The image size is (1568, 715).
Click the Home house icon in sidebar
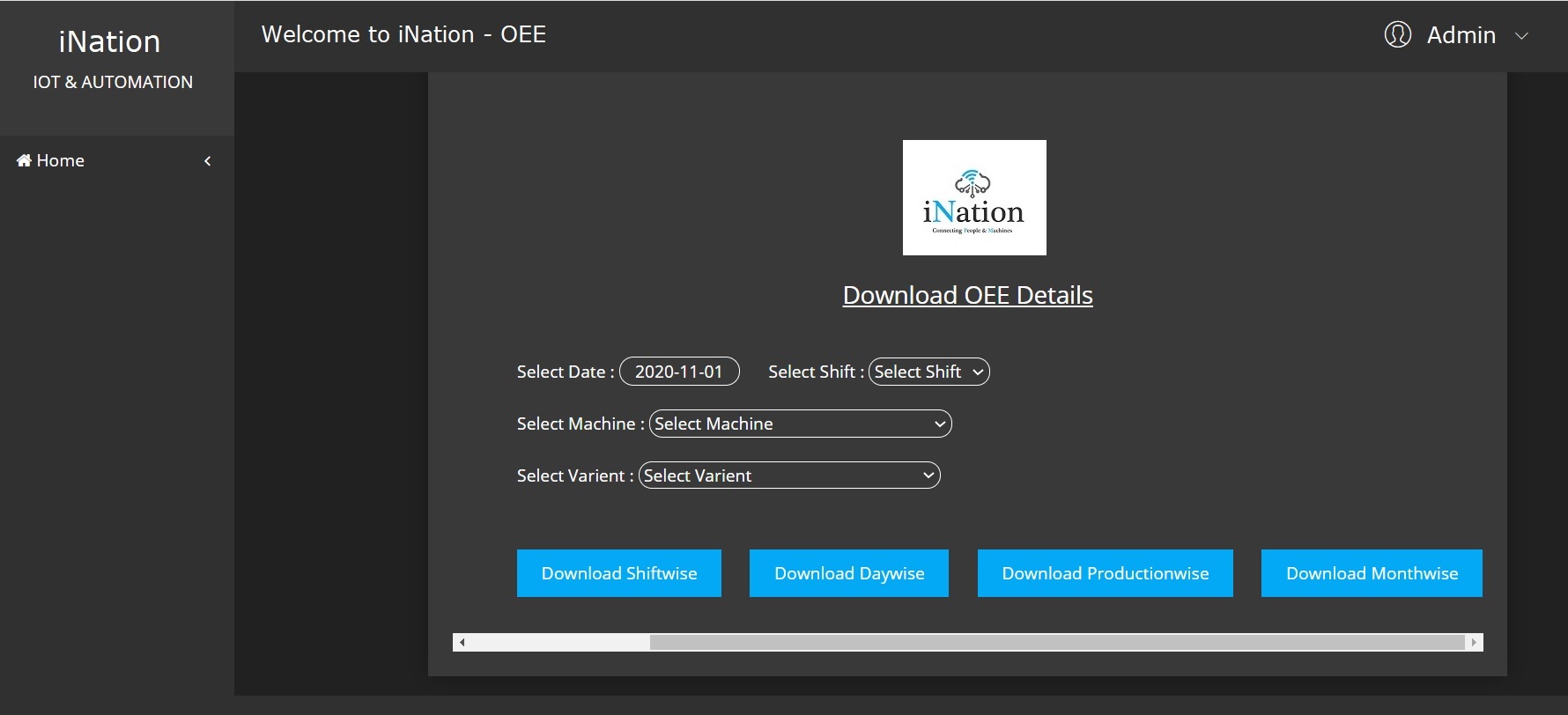(x=24, y=160)
